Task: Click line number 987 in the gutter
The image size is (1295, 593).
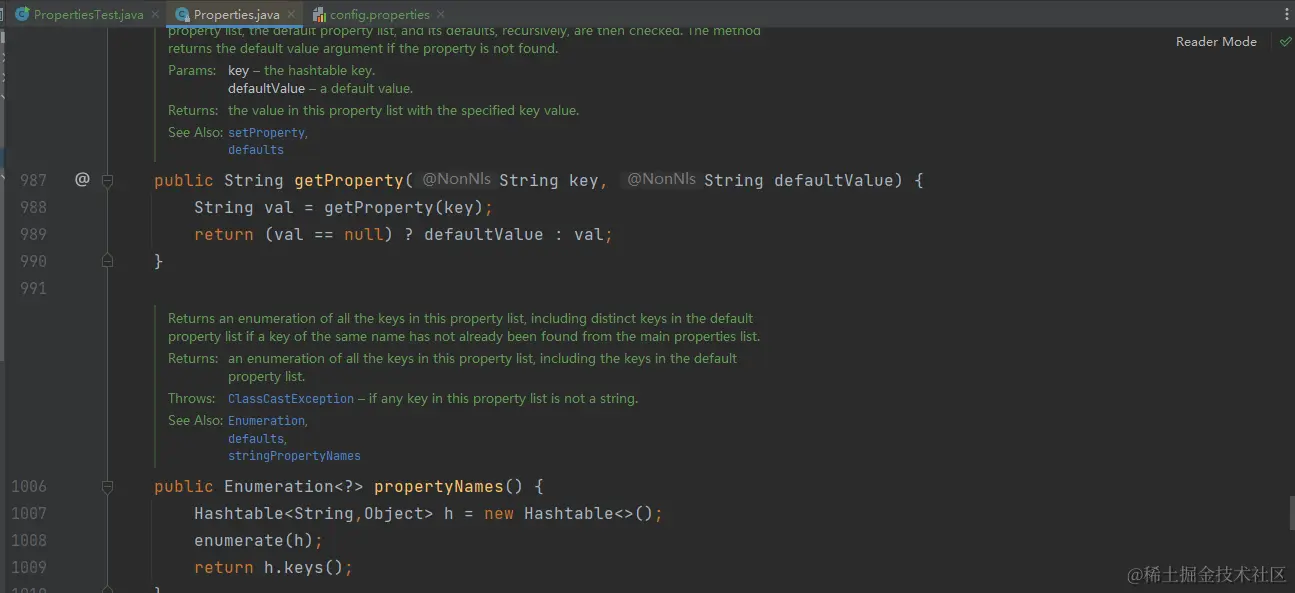Action: (x=33, y=180)
